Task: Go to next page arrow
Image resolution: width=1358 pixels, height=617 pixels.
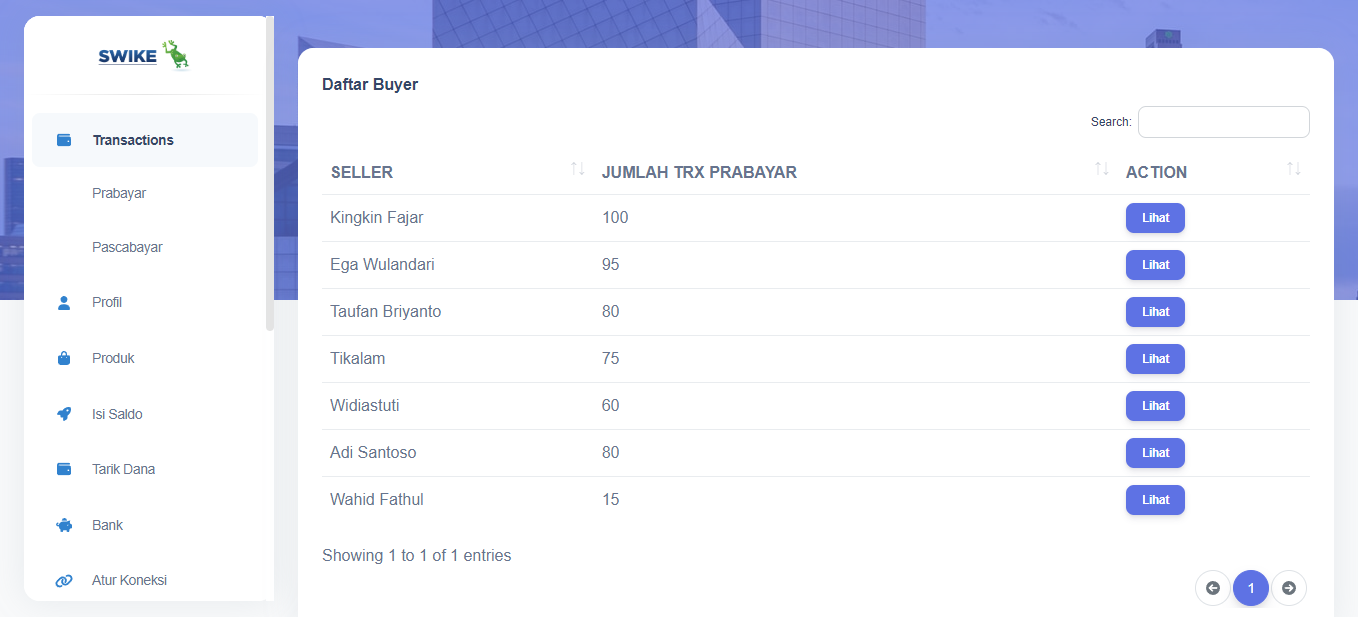Action: tap(1288, 588)
